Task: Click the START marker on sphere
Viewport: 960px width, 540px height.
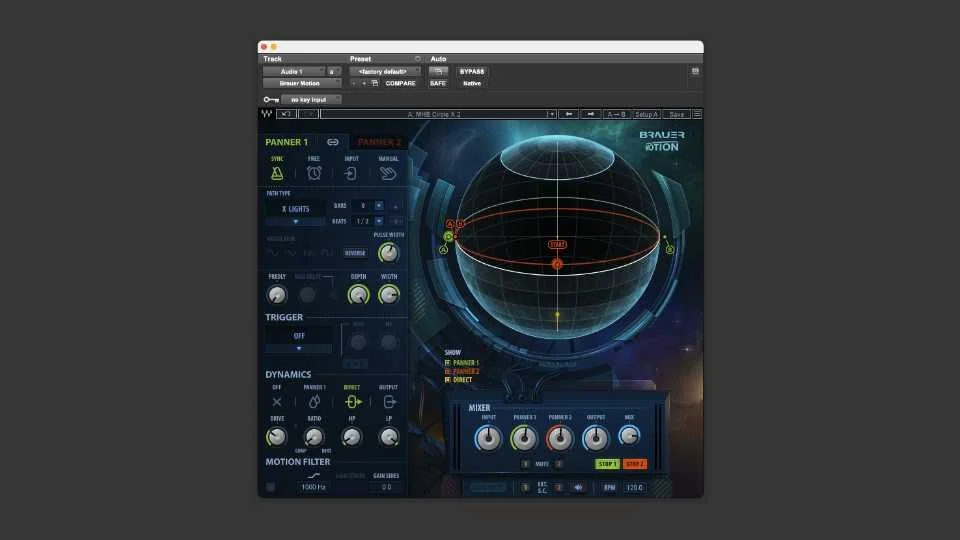Action: click(557, 244)
